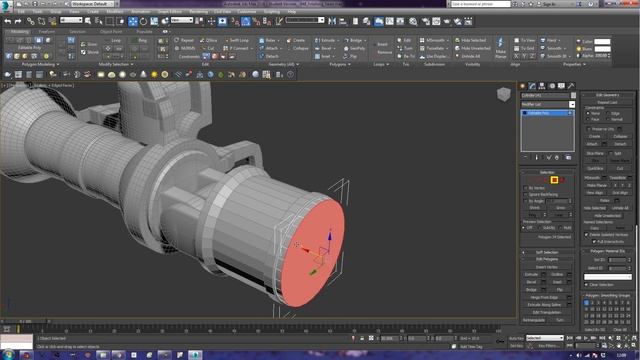Click Repeat Last in Edit Geometry

pyautogui.click(x=607, y=102)
